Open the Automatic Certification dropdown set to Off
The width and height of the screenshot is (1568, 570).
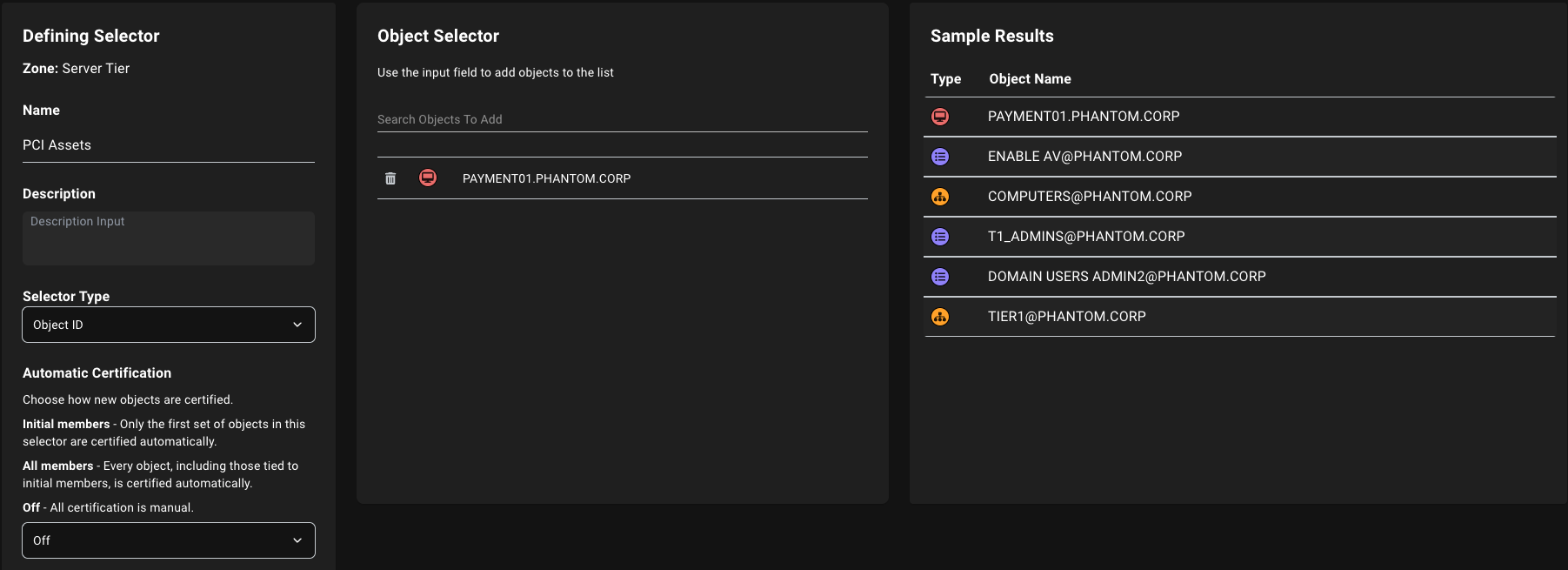169,540
